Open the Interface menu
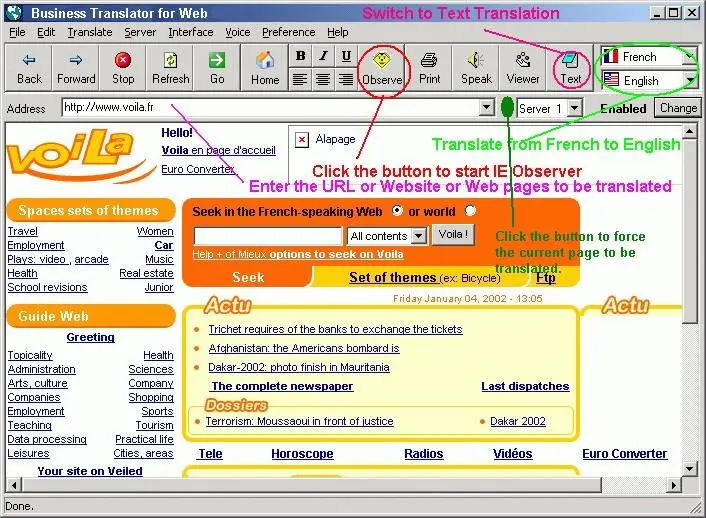The image size is (706, 518). pos(190,32)
